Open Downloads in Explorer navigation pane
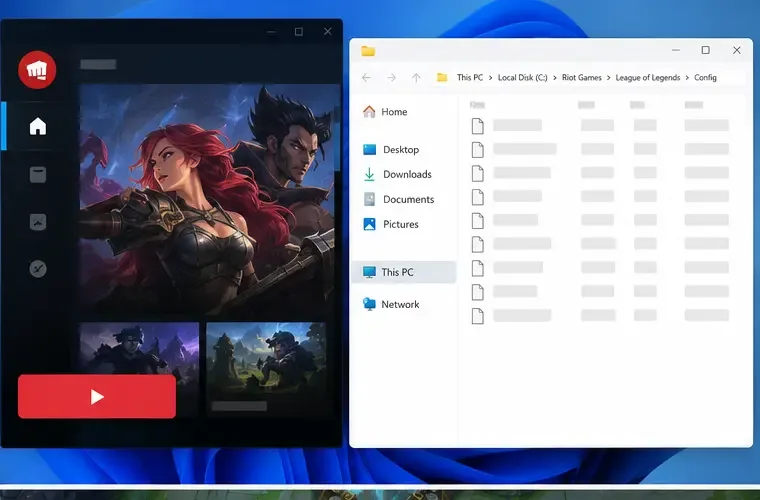Viewport: 760px width, 500px height. [404, 174]
